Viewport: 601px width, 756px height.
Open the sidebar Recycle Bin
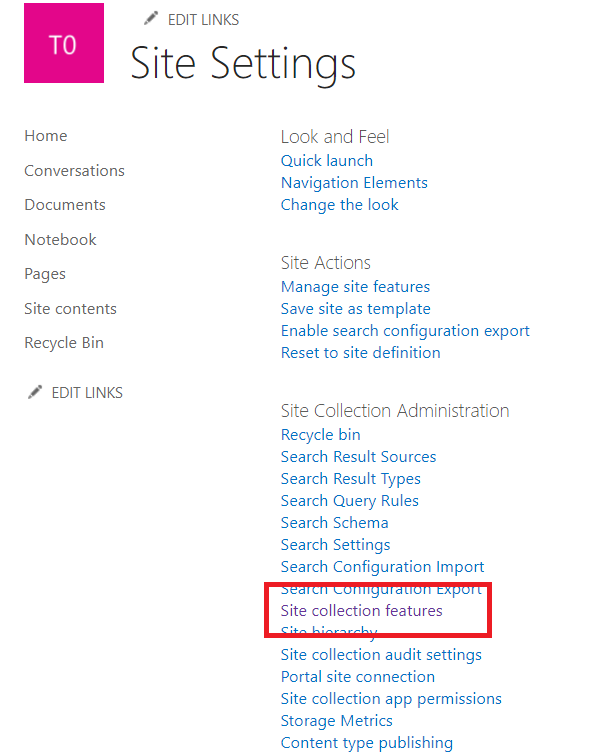[x=64, y=343]
